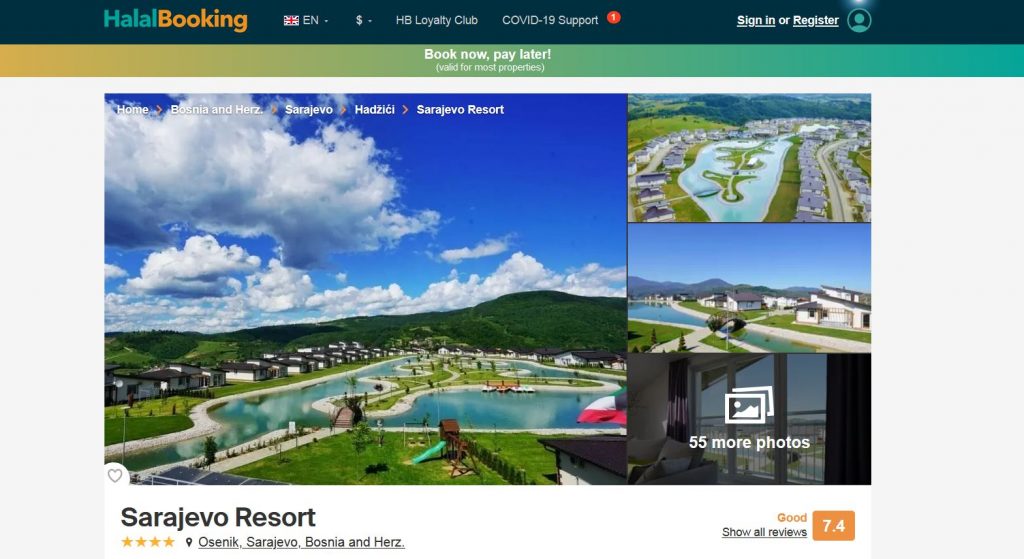Click the COVID-19 notification badge
This screenshot has width=1024, height=559.
coord(613,17)
